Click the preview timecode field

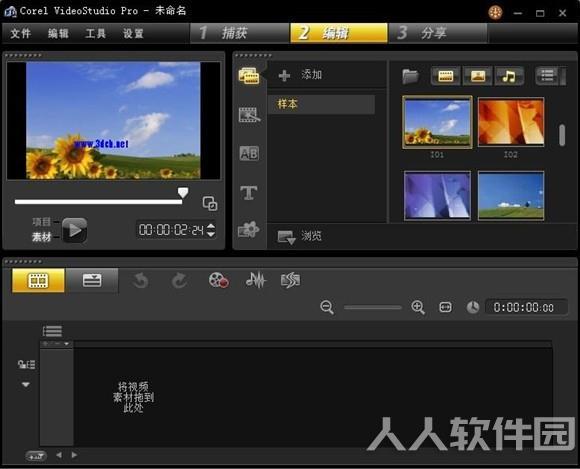[x=171, y=230]
